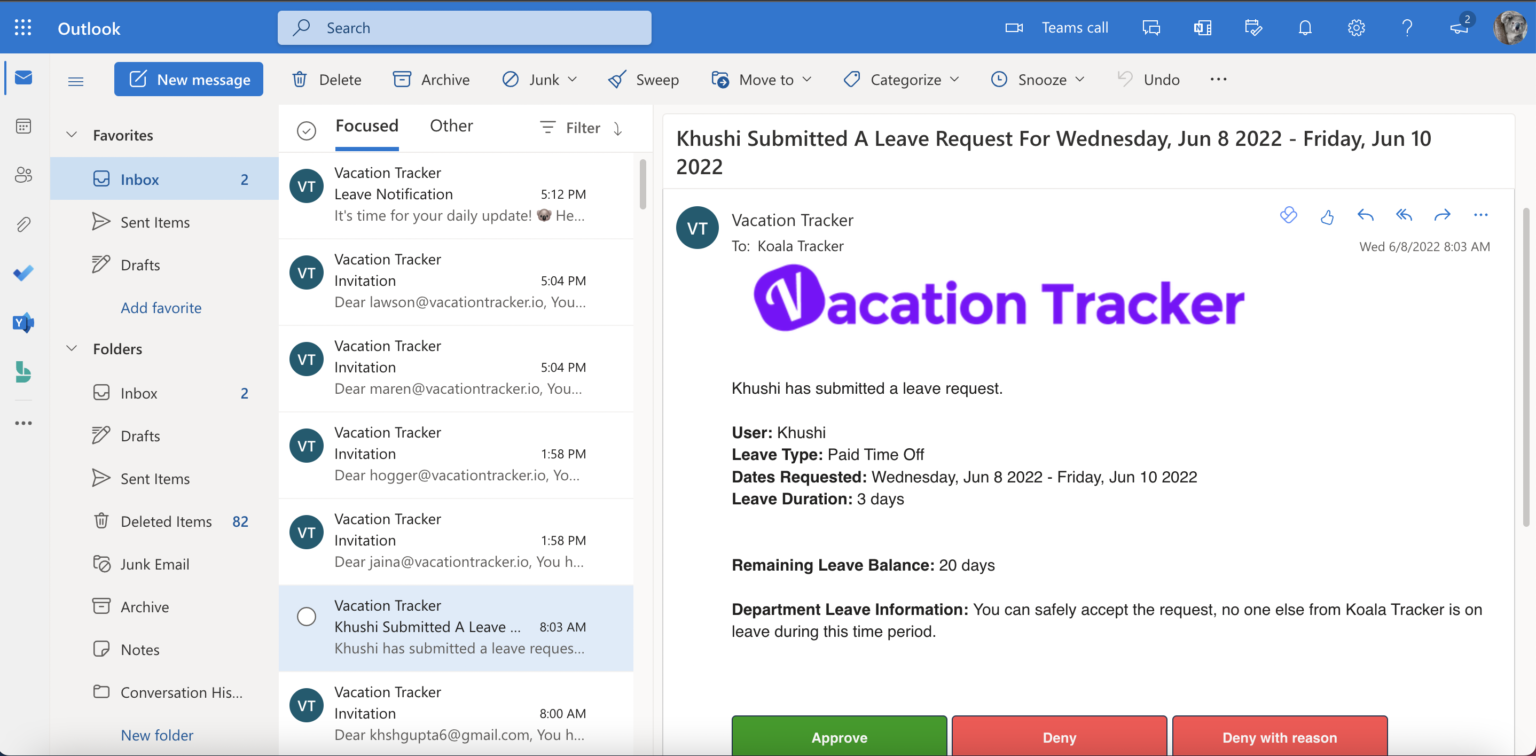
Task: Open account profile picture
Action: [x=1509, y=28]
